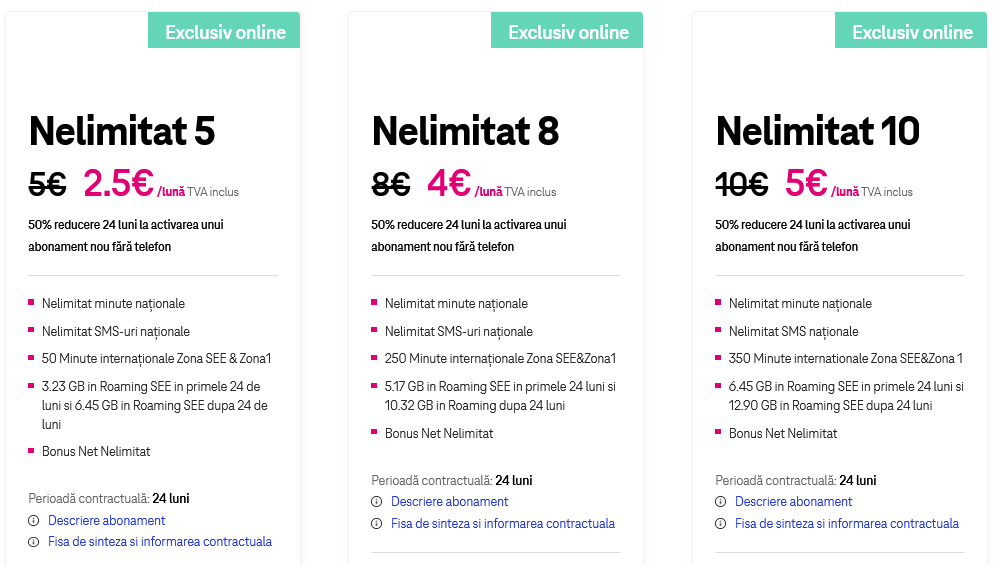Open Fisa de sinteza link under Nelimitat 5
Image resolution: width=993 pixels, height=565 pixels.
[x=160, y=542]
